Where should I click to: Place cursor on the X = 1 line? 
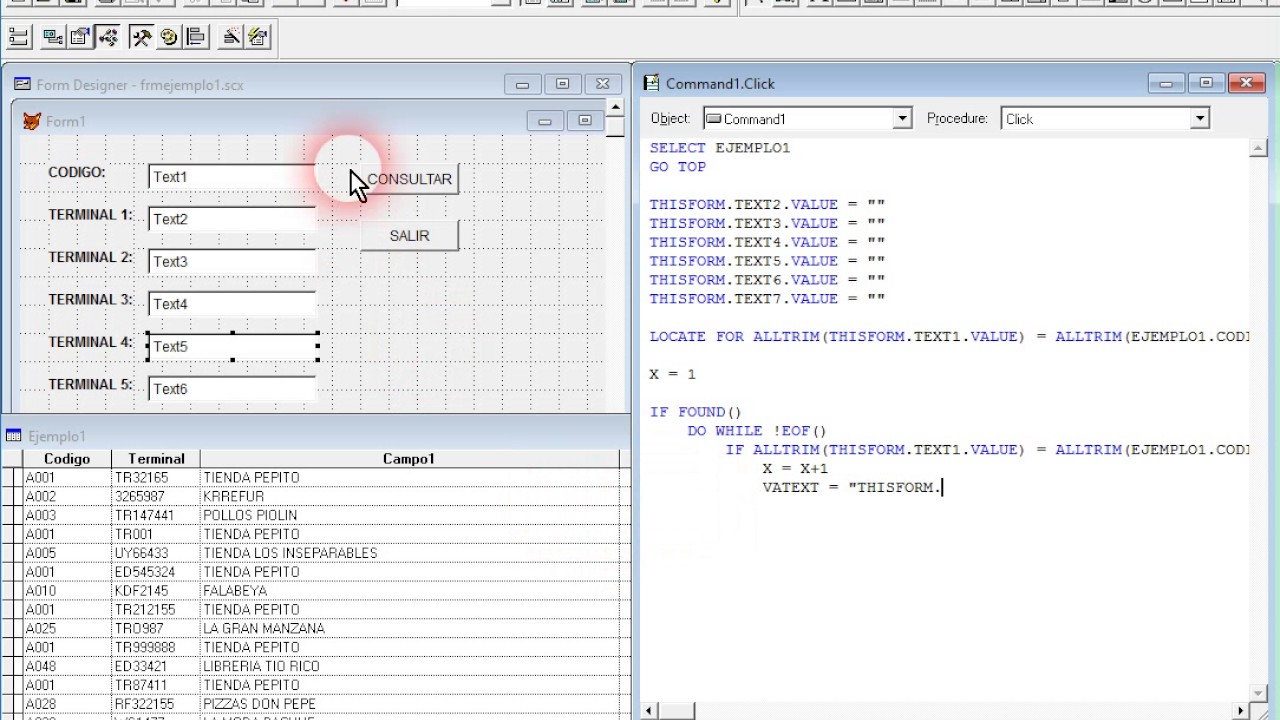point(673,374)
